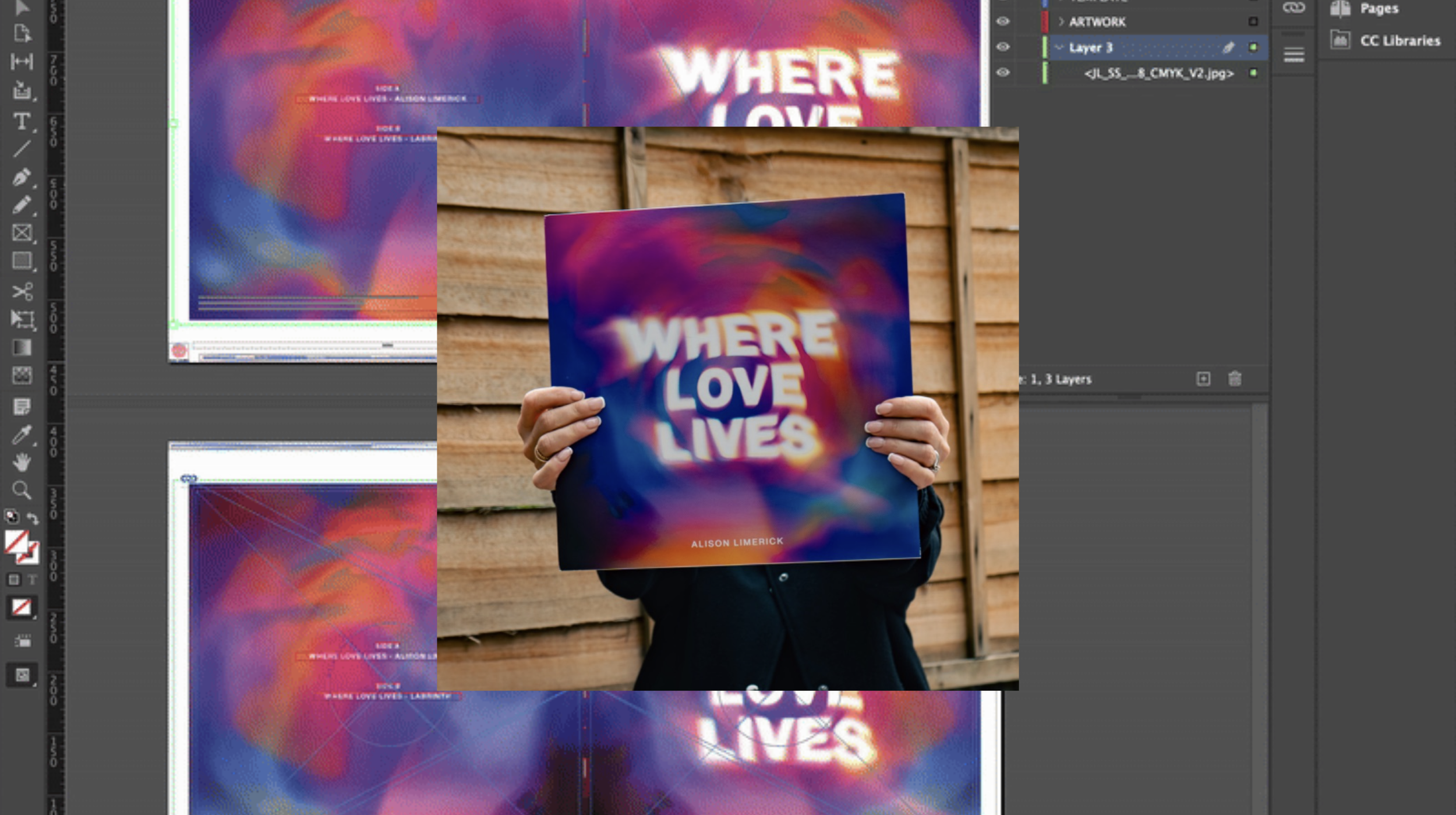Reset to default fill and stroke

(11, 516)
